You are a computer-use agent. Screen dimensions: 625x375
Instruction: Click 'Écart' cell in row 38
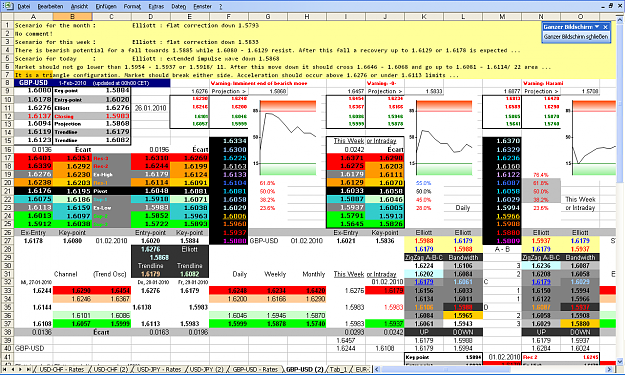coord(101,332)
